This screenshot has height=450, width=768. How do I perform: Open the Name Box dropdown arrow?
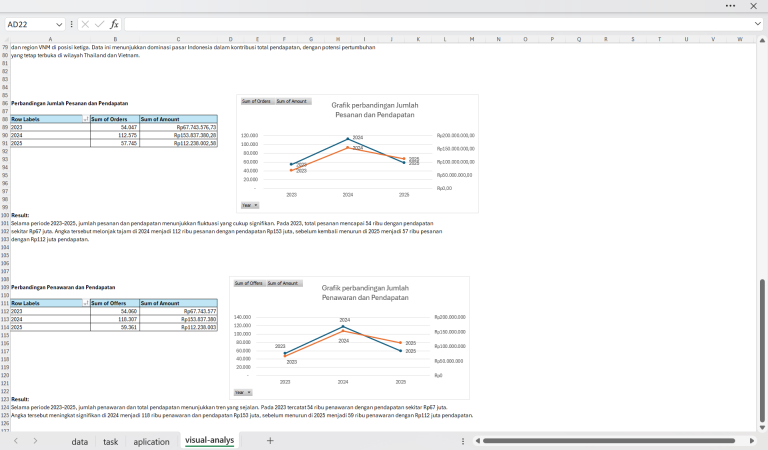tap(60, 23)
